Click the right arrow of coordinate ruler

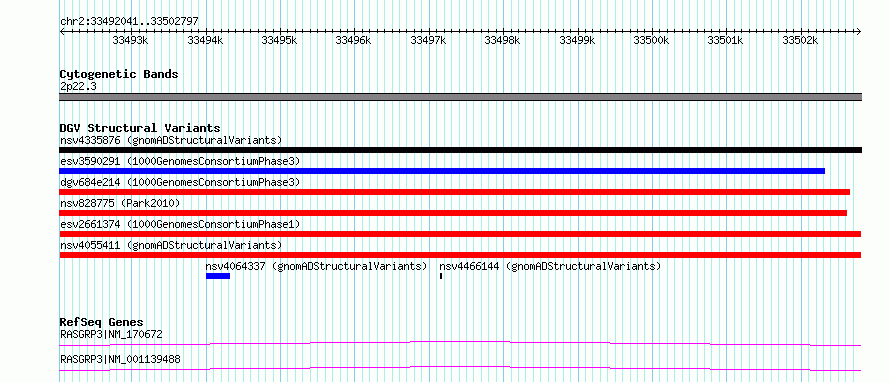click(x=858, y=31)
